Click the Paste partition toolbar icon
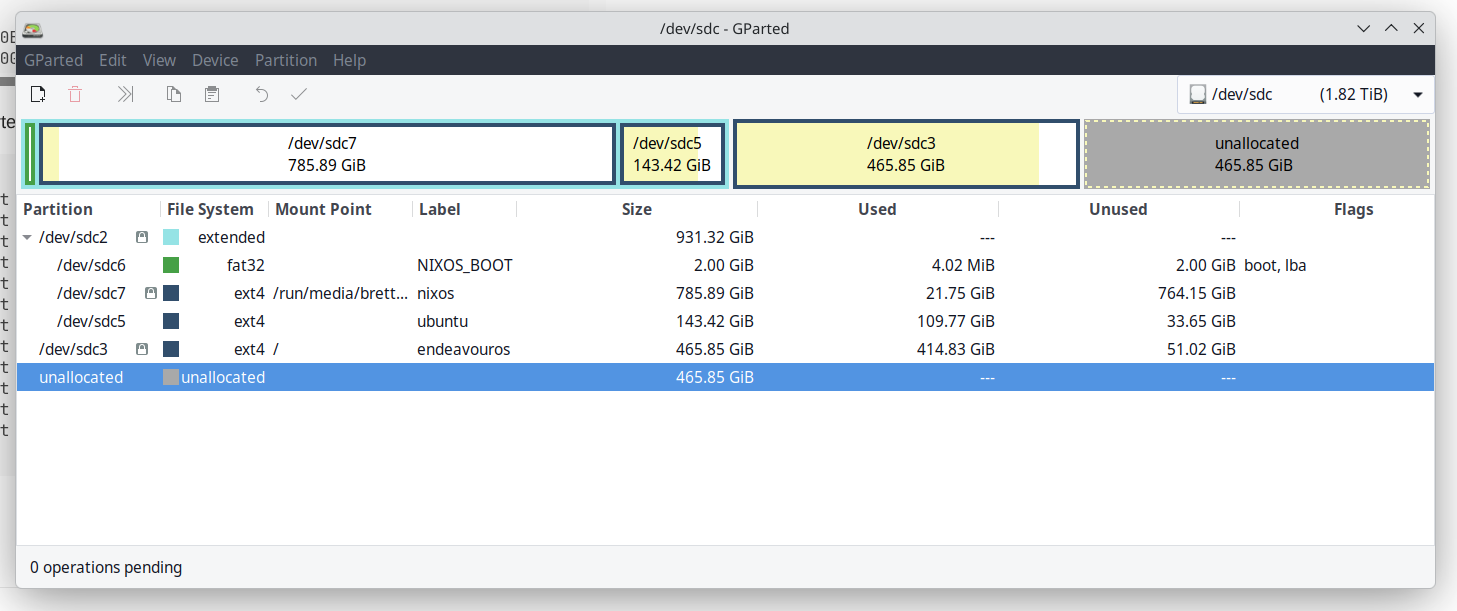Screen dimensions: 1457x611 point(212,94)
